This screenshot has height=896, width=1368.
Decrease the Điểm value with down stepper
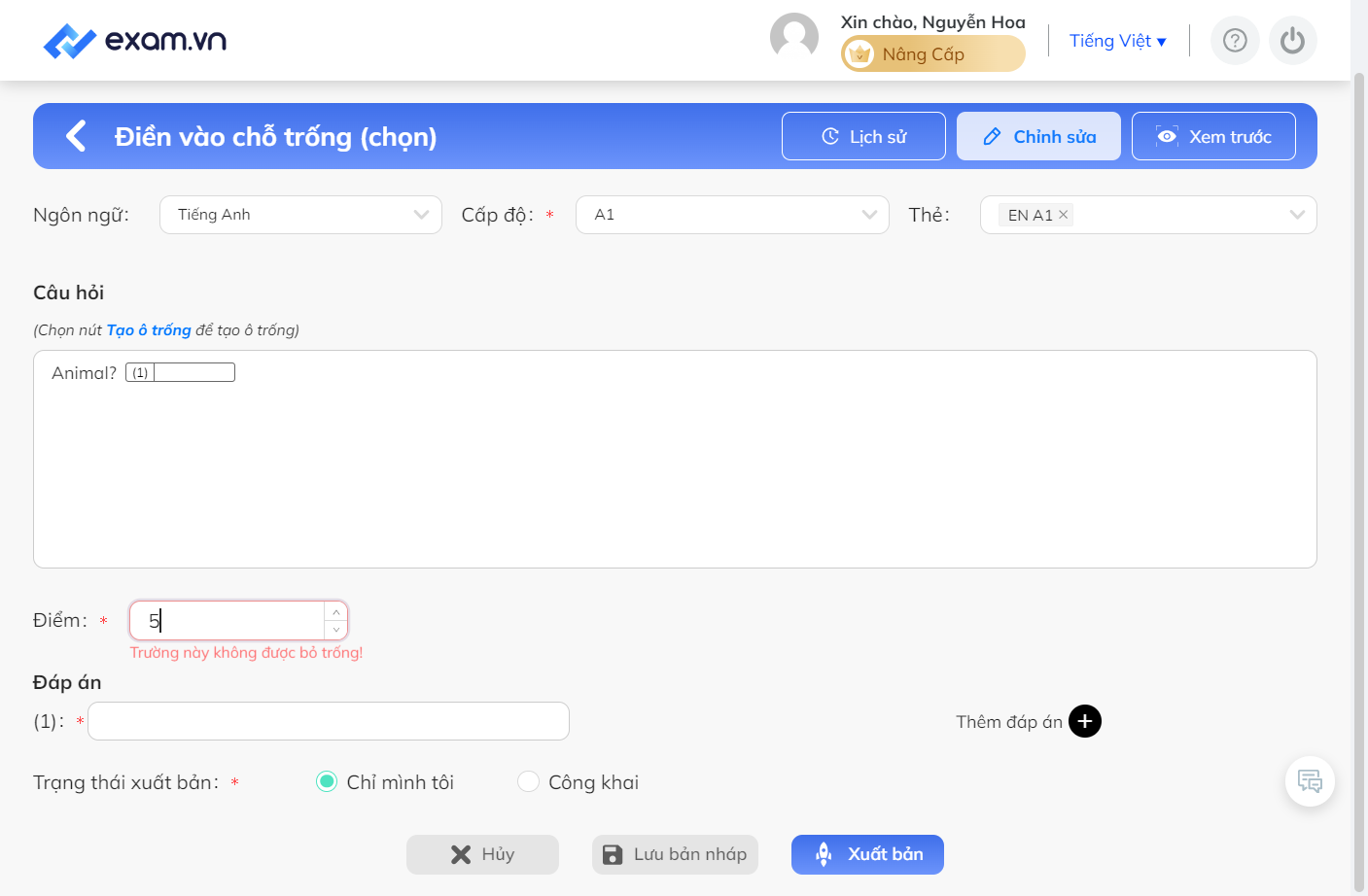[x=336, y=630]
